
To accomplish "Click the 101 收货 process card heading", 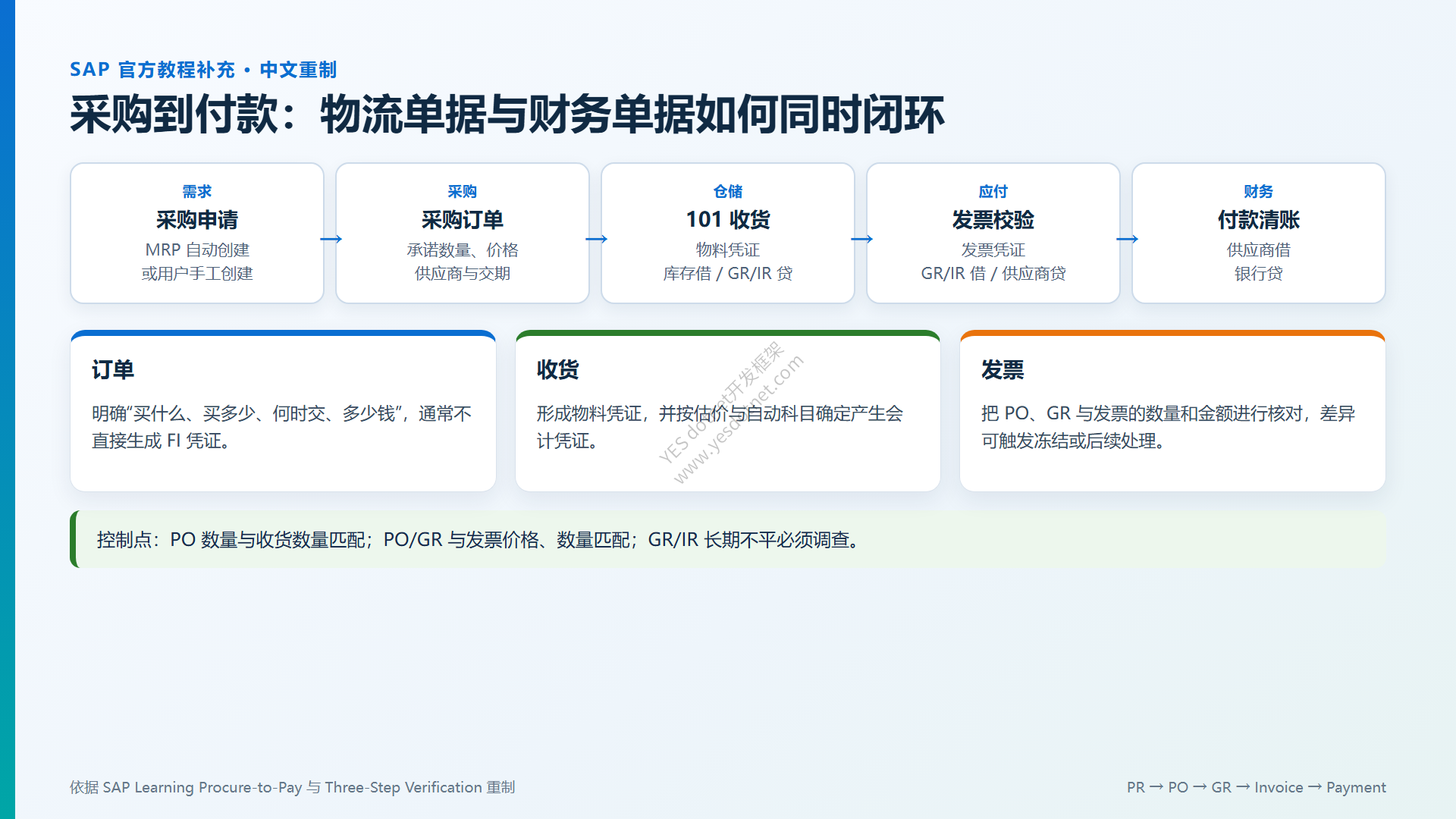I will pos(728,220).
